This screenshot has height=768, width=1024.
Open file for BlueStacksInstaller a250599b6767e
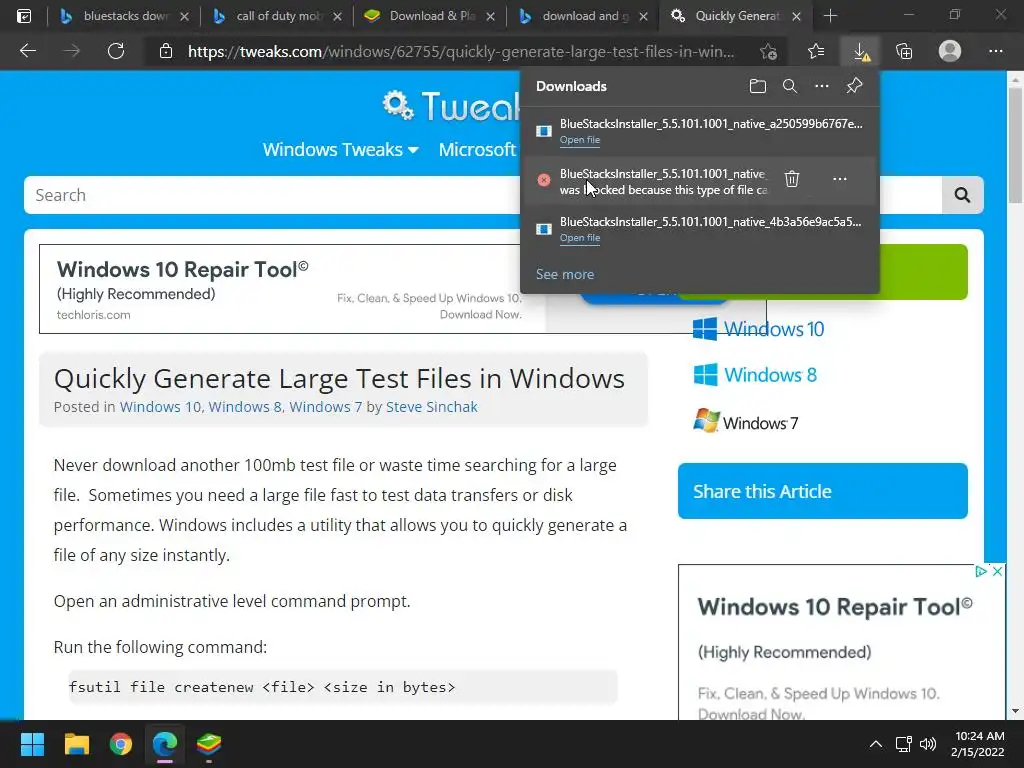[x=580, y=140]
